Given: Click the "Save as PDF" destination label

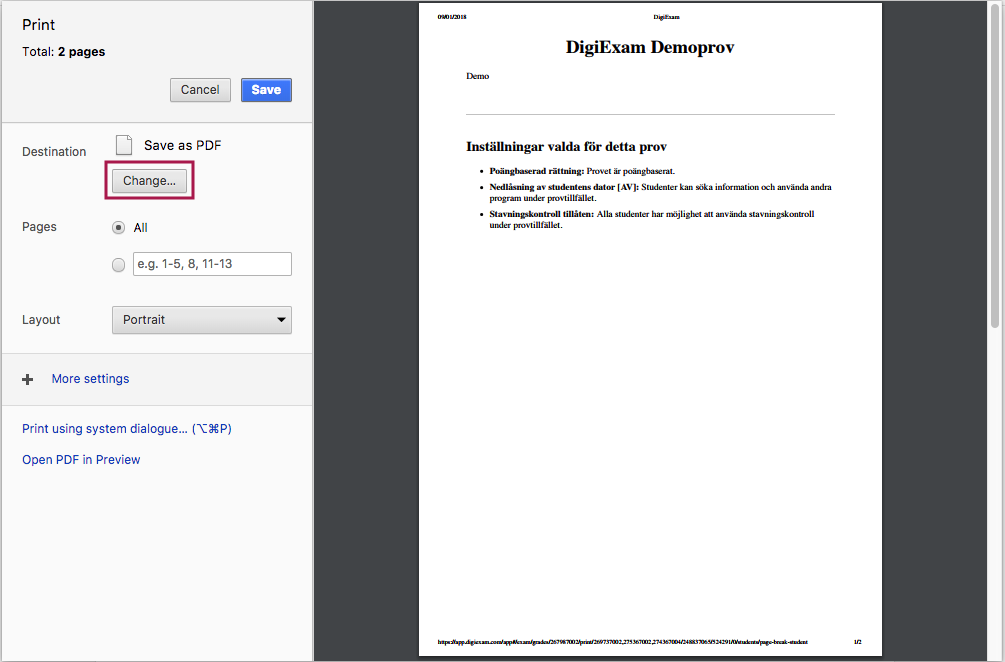Looking at the screenshot, I should click(183, 145).
